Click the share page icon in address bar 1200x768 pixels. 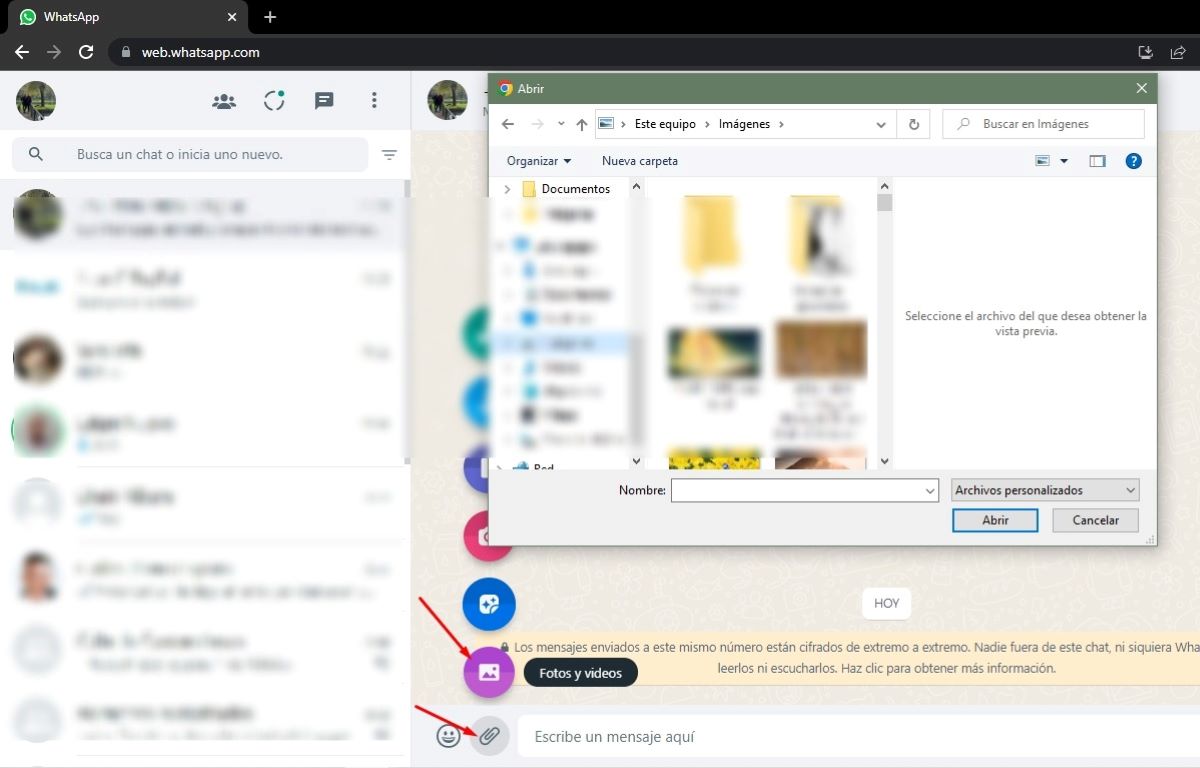pos(1178,52)
